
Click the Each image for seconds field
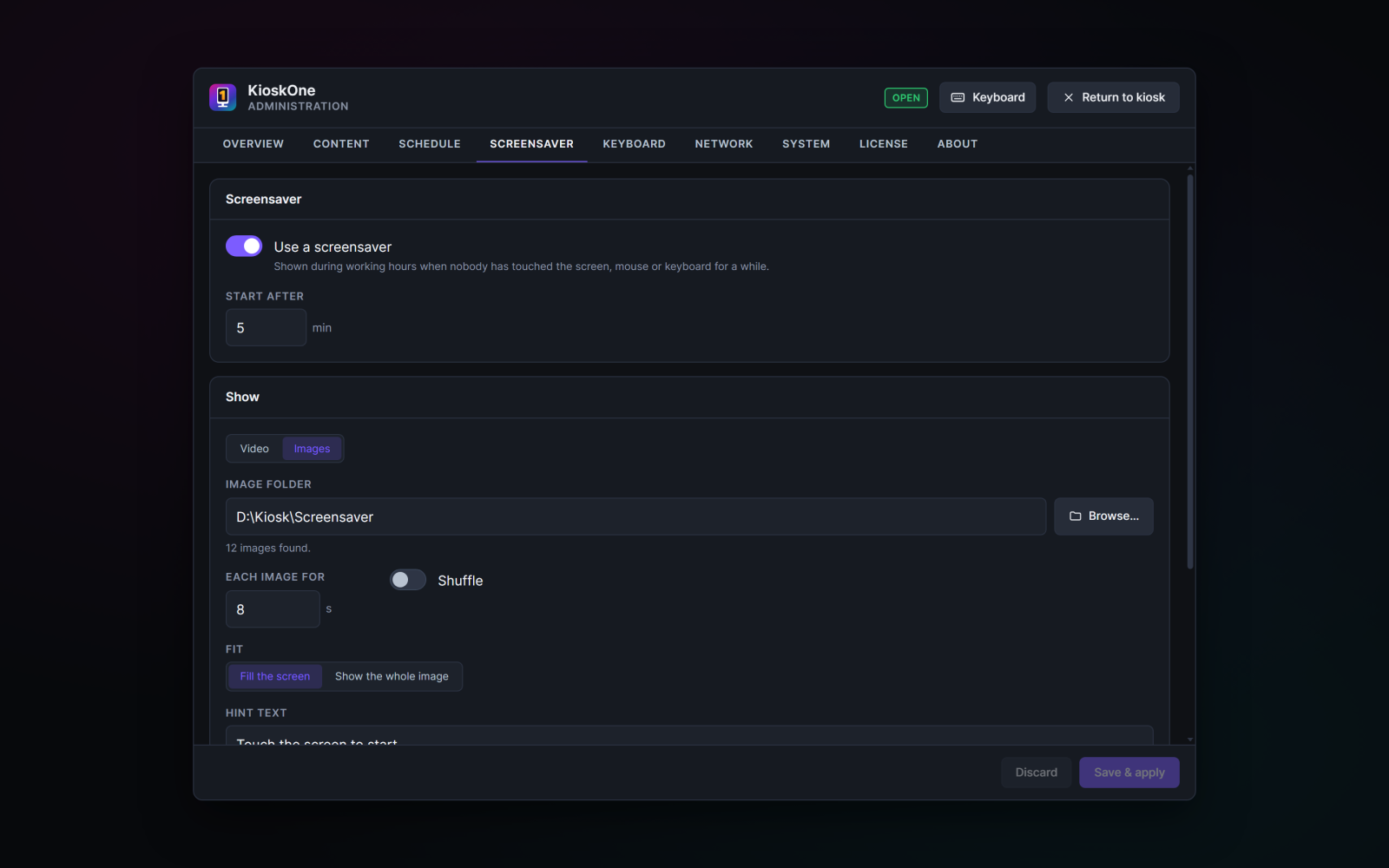(x=273, y=609)
